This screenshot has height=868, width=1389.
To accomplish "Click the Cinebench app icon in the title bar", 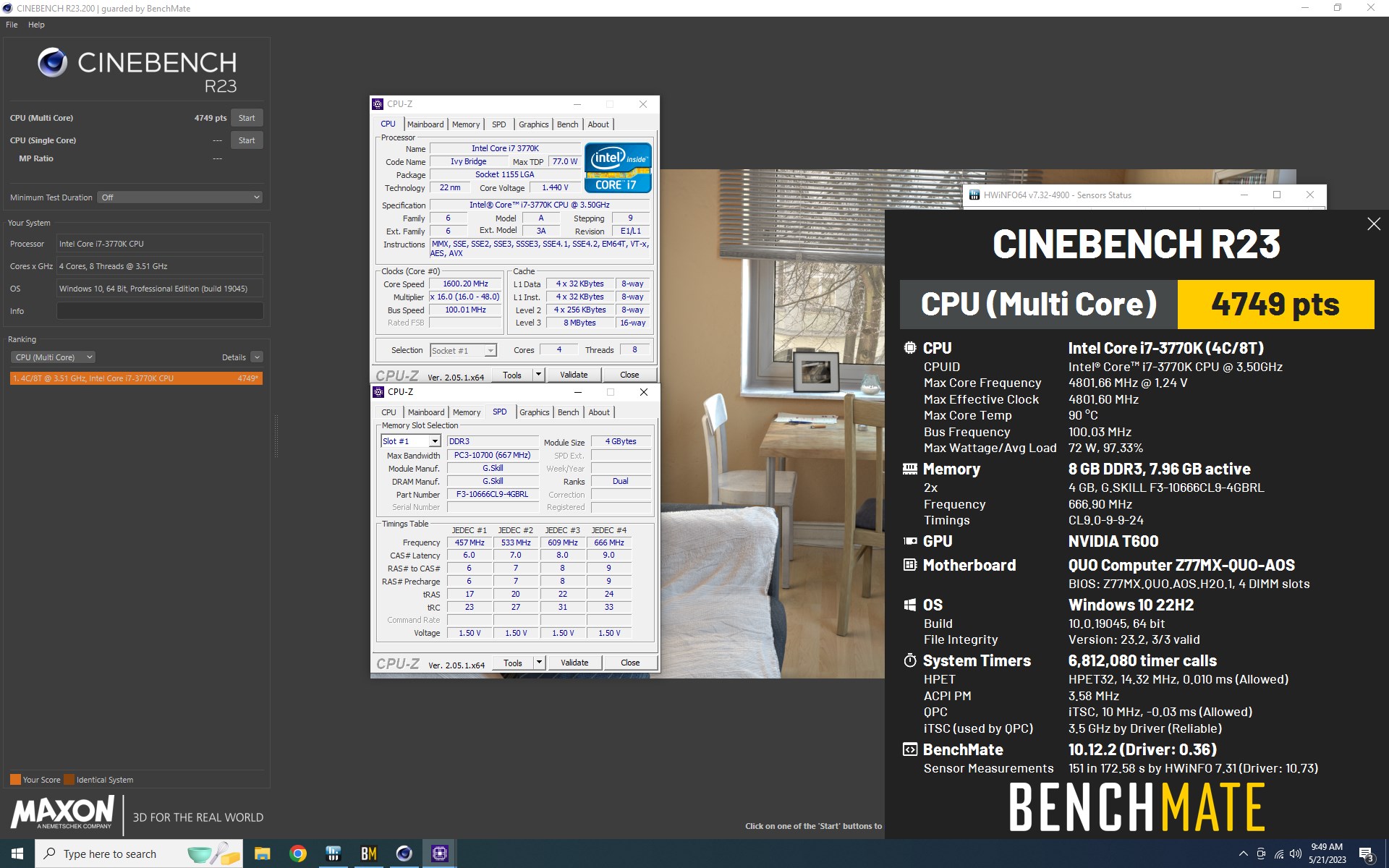I will click(x=8, y=8).
